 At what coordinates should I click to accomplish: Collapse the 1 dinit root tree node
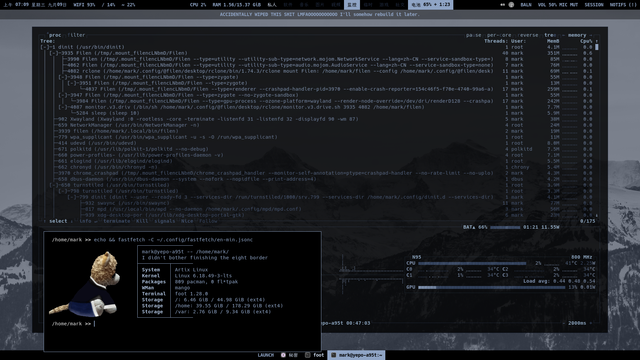point(44,47)
